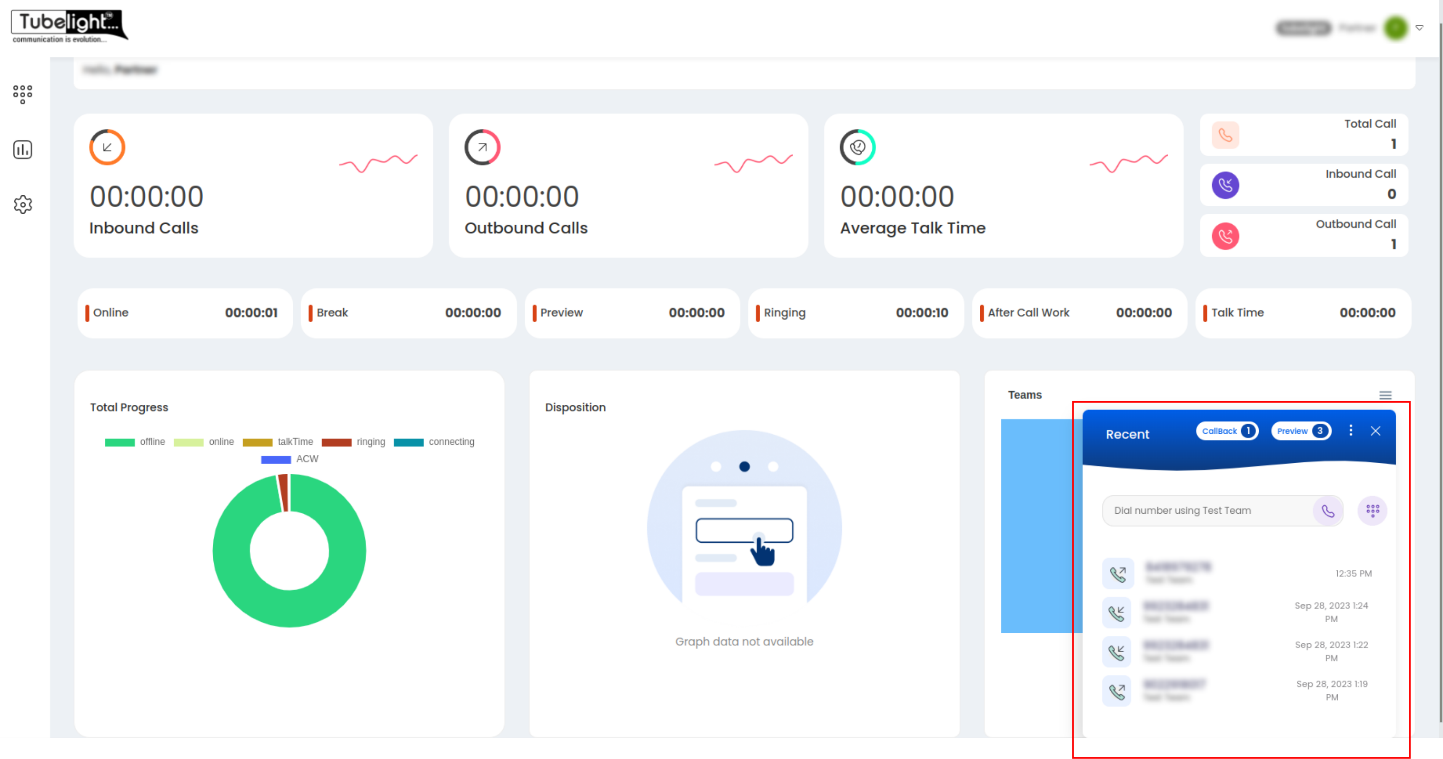Click the Inbound Call purple phone icon

click(1225, 185)
